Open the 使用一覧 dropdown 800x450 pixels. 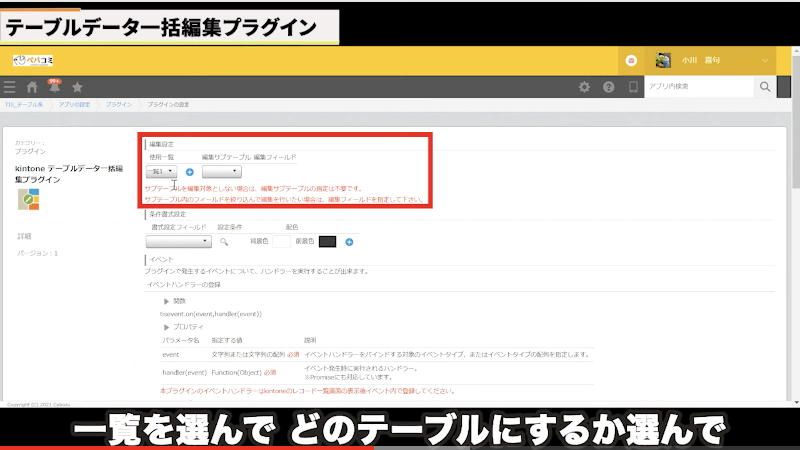coord(162,172)
